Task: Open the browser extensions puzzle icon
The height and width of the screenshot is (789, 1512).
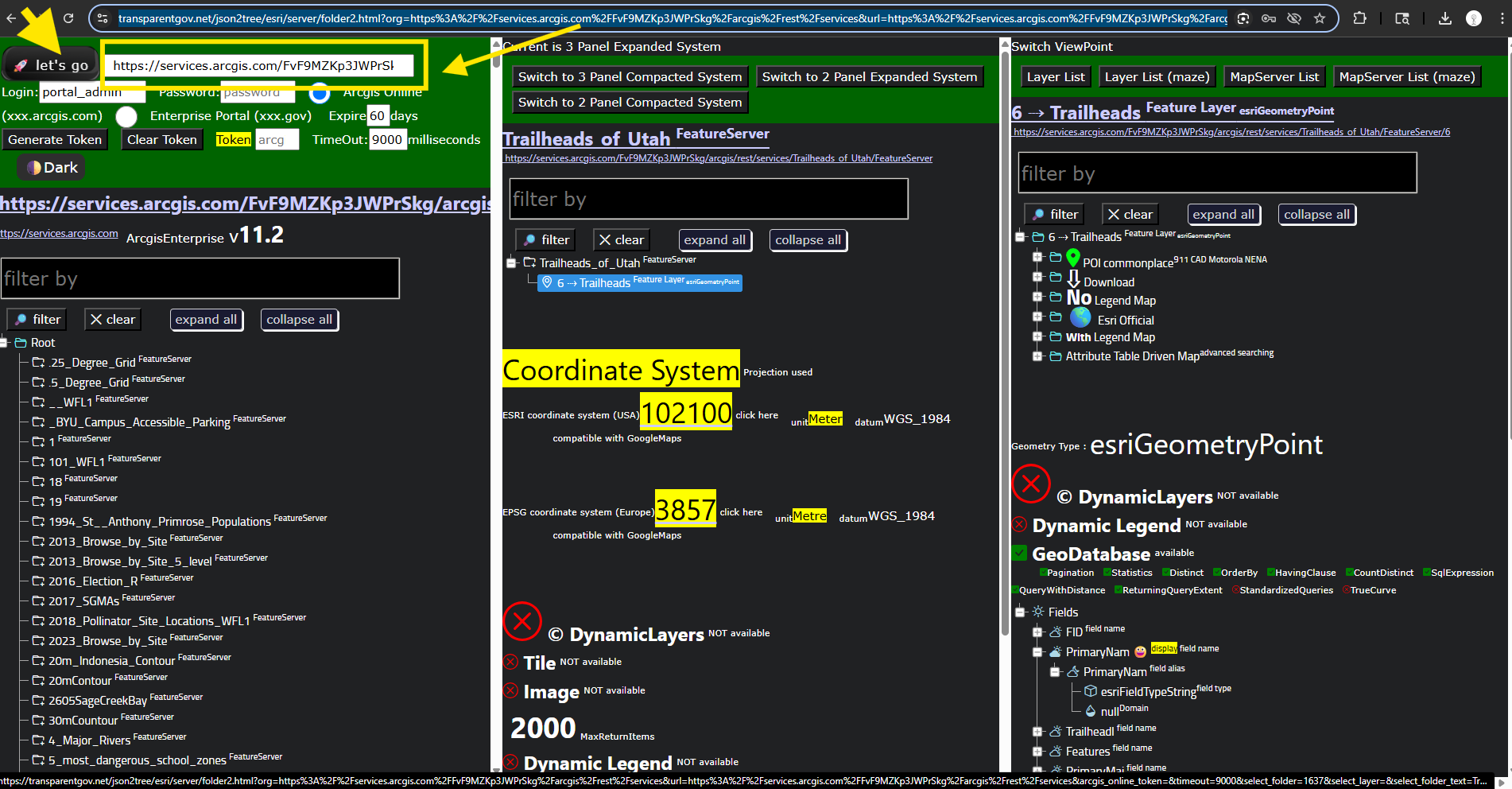Action: point(1360,18)
